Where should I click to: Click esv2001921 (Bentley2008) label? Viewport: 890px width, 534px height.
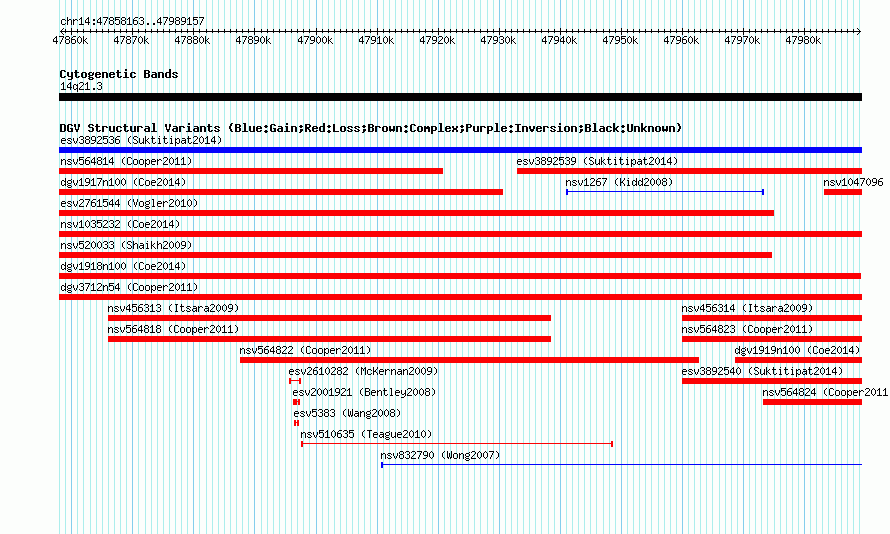pos(364,393)
